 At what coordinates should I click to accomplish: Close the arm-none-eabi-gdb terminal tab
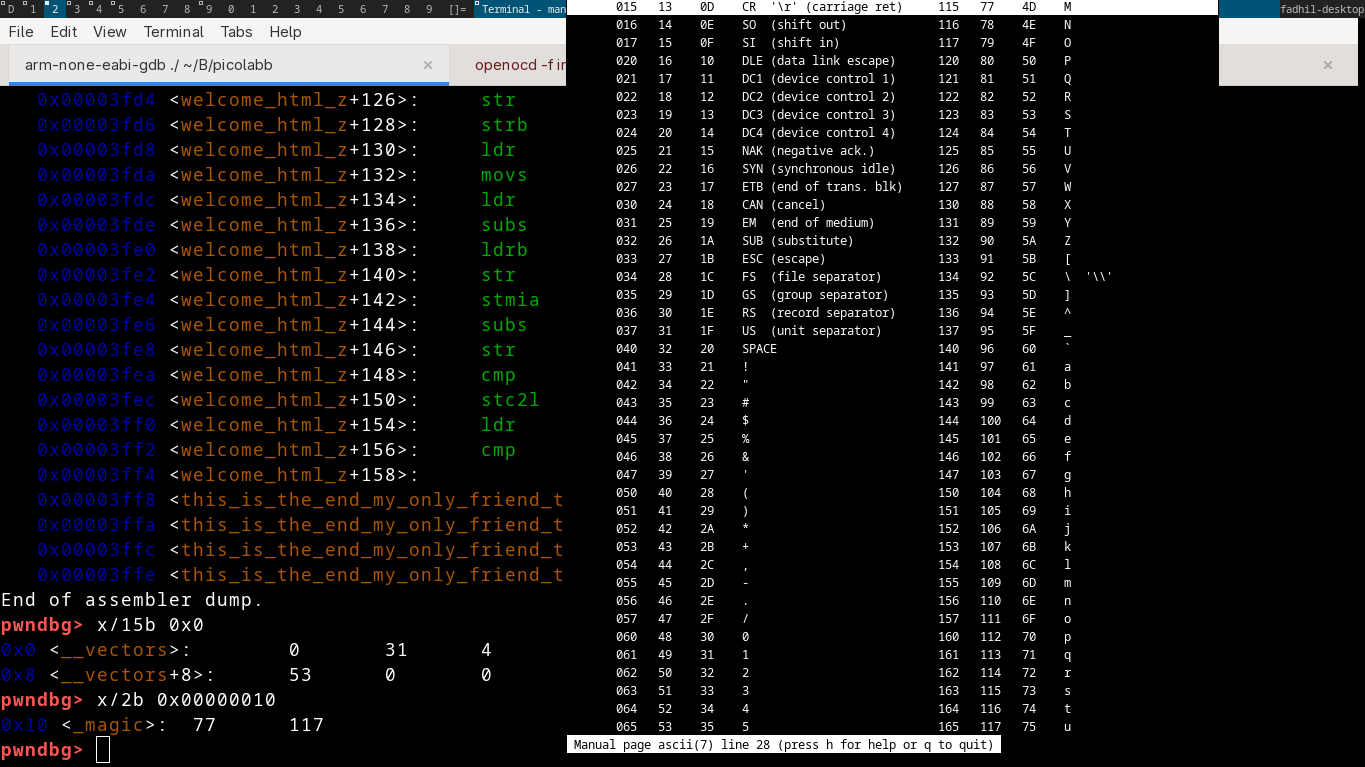428,65
